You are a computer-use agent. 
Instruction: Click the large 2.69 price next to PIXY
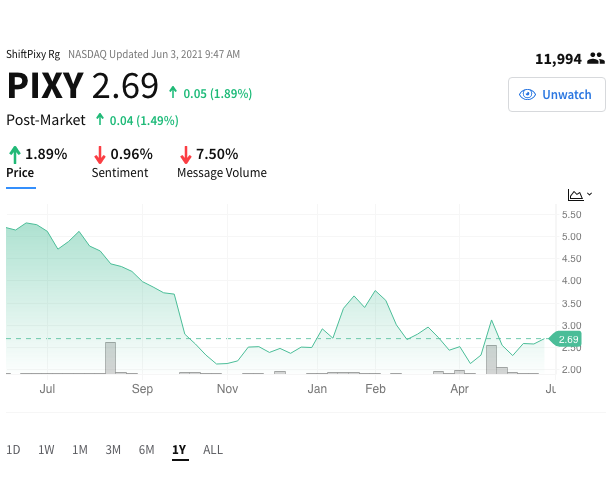pyautogui.click(x=125, y=86)
